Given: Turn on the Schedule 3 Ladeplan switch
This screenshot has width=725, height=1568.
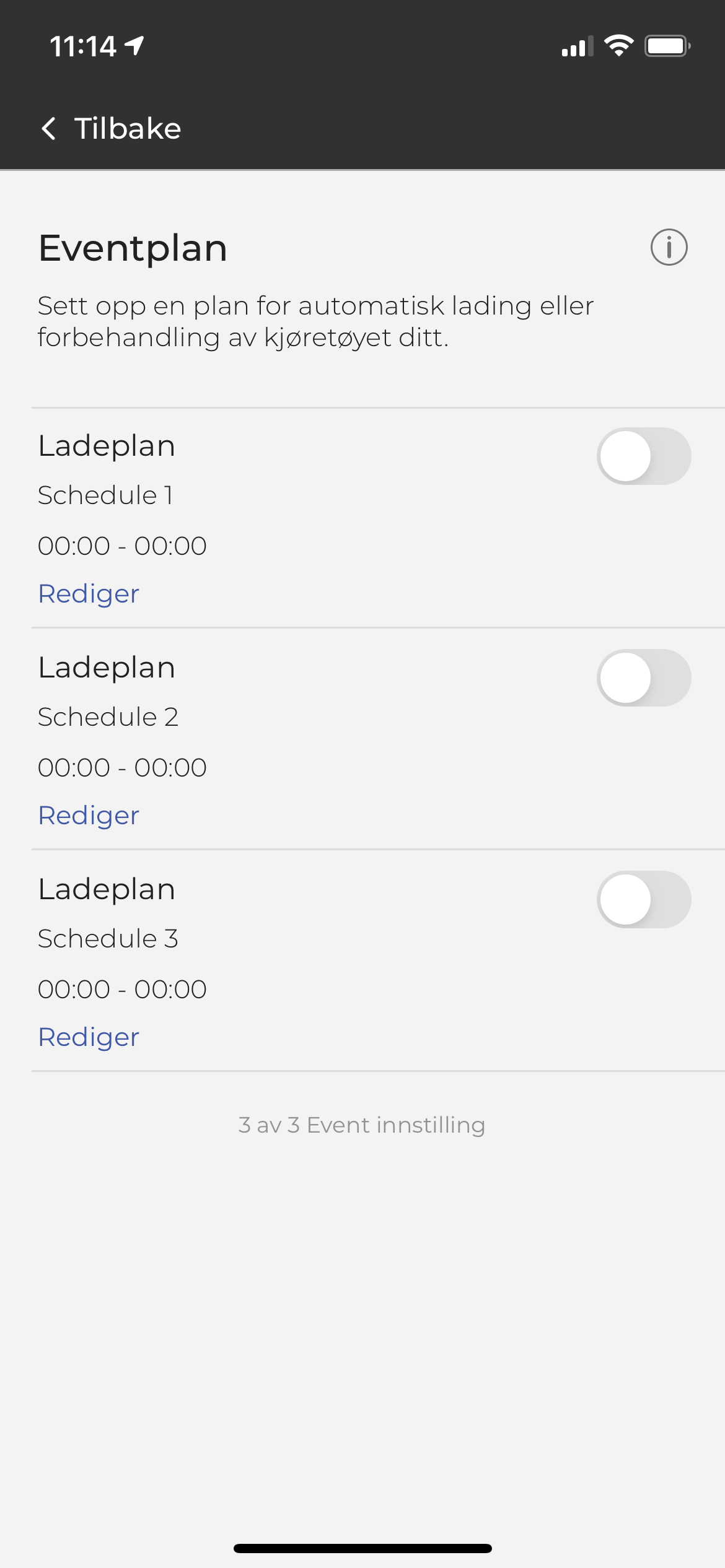Looking at the screenshot, I should [x=644, y=899].
